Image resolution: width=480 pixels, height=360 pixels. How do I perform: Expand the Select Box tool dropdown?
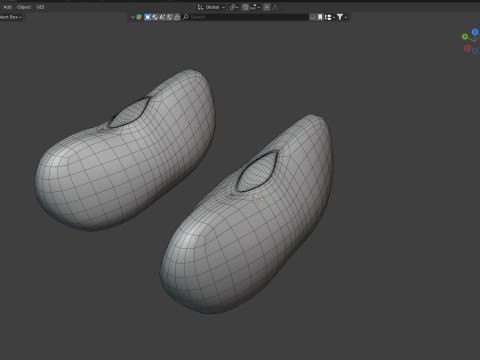[11, 17]
